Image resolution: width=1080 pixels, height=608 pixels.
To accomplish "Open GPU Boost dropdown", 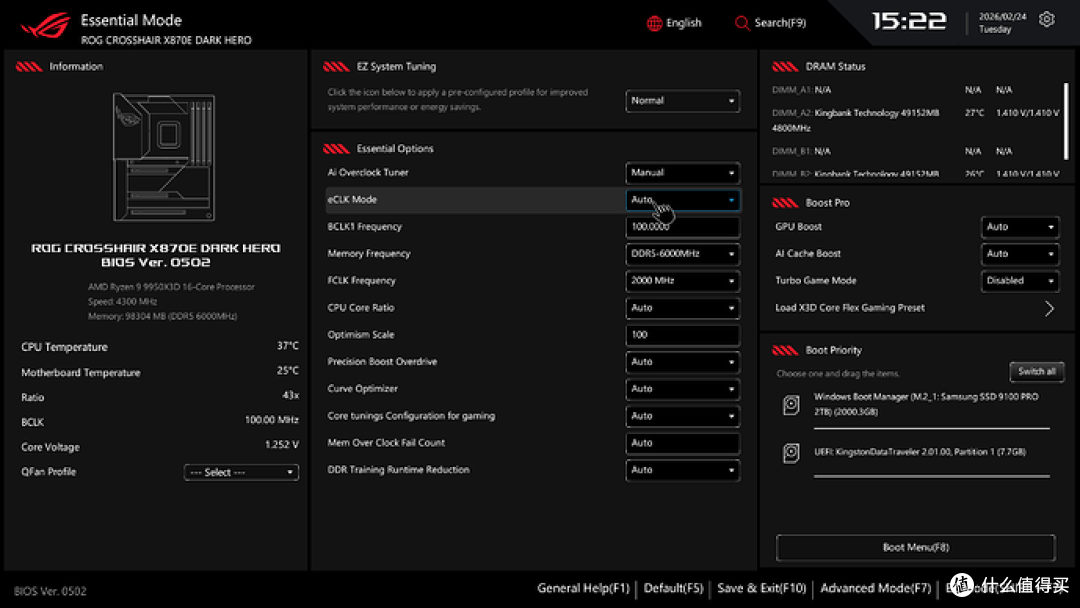I will click(1020, 227).
